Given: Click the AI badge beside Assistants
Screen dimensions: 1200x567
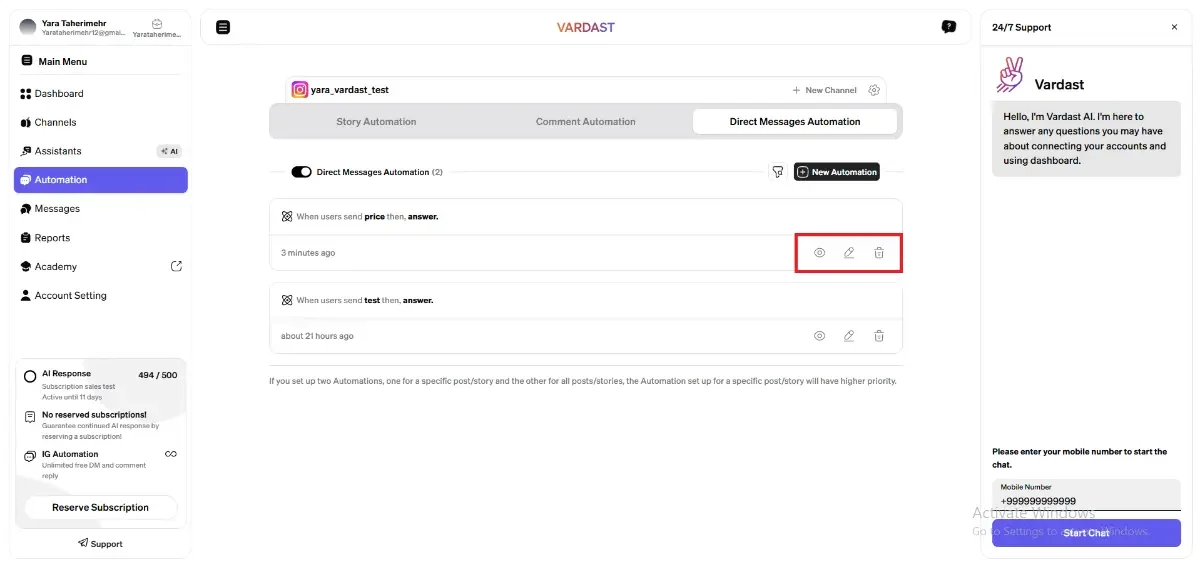Looking at the screenshot, I should [x=169, y=152].
